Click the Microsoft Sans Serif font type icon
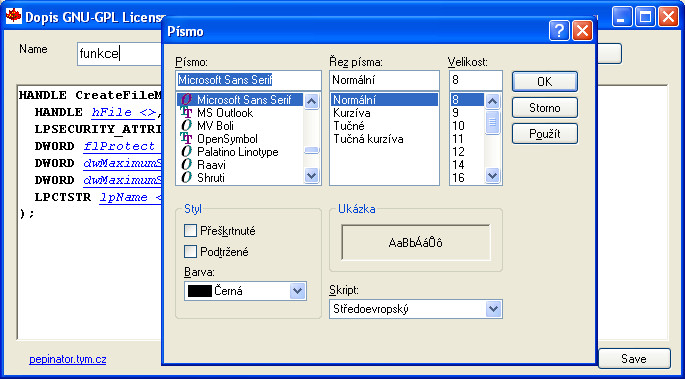 187,100
